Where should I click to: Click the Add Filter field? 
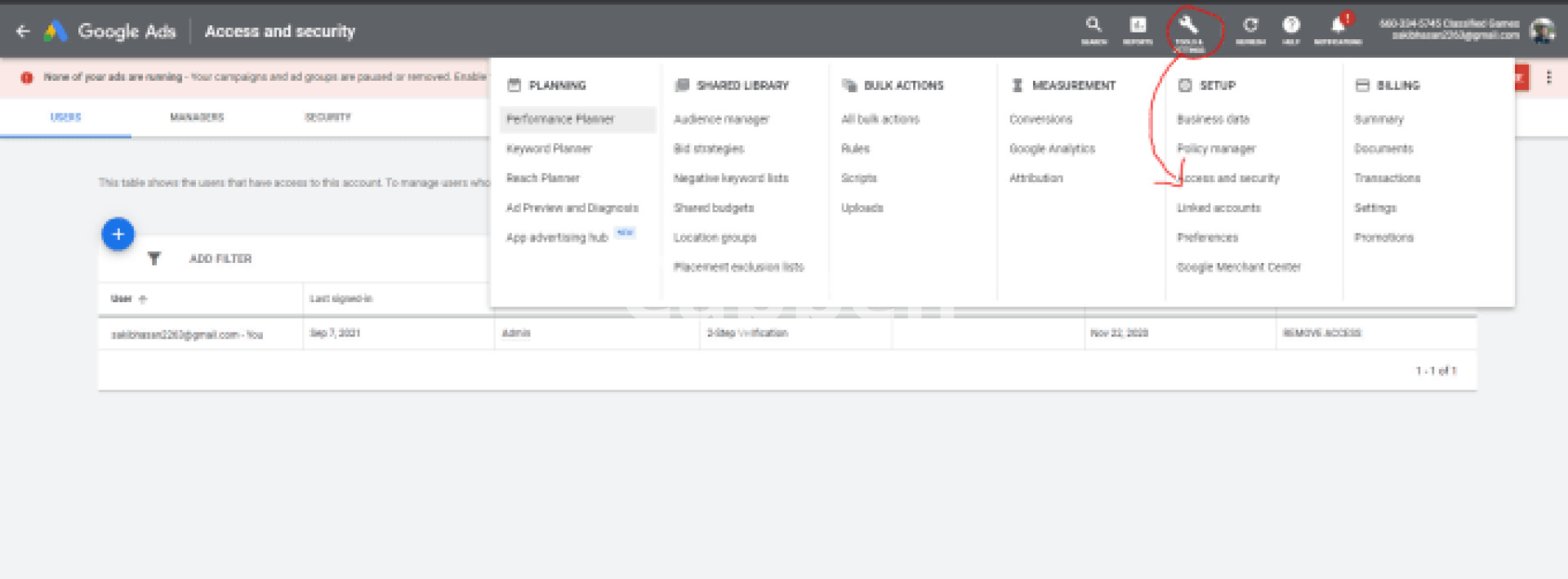(220, 259)
